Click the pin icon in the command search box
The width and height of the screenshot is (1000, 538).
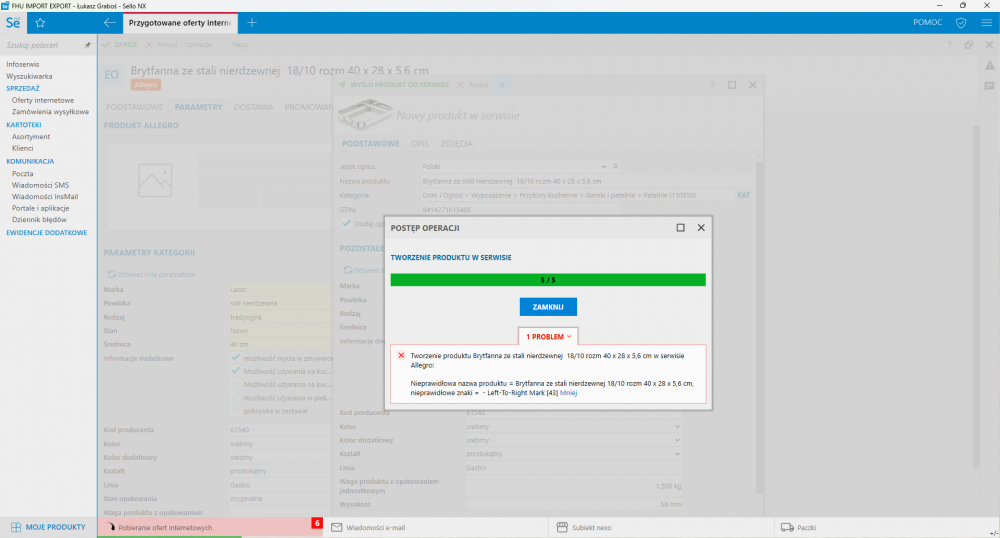87,45
